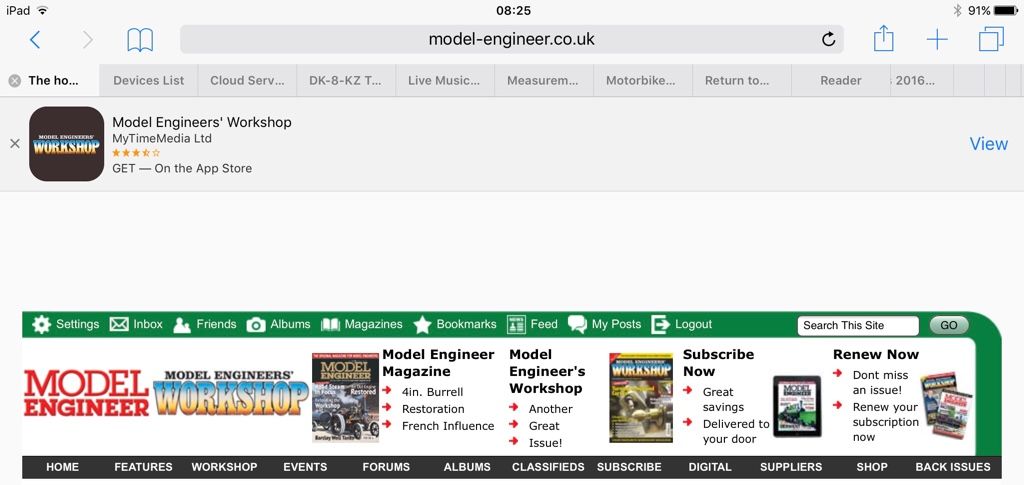Switch to the Live Music... tab

[444, 81]
